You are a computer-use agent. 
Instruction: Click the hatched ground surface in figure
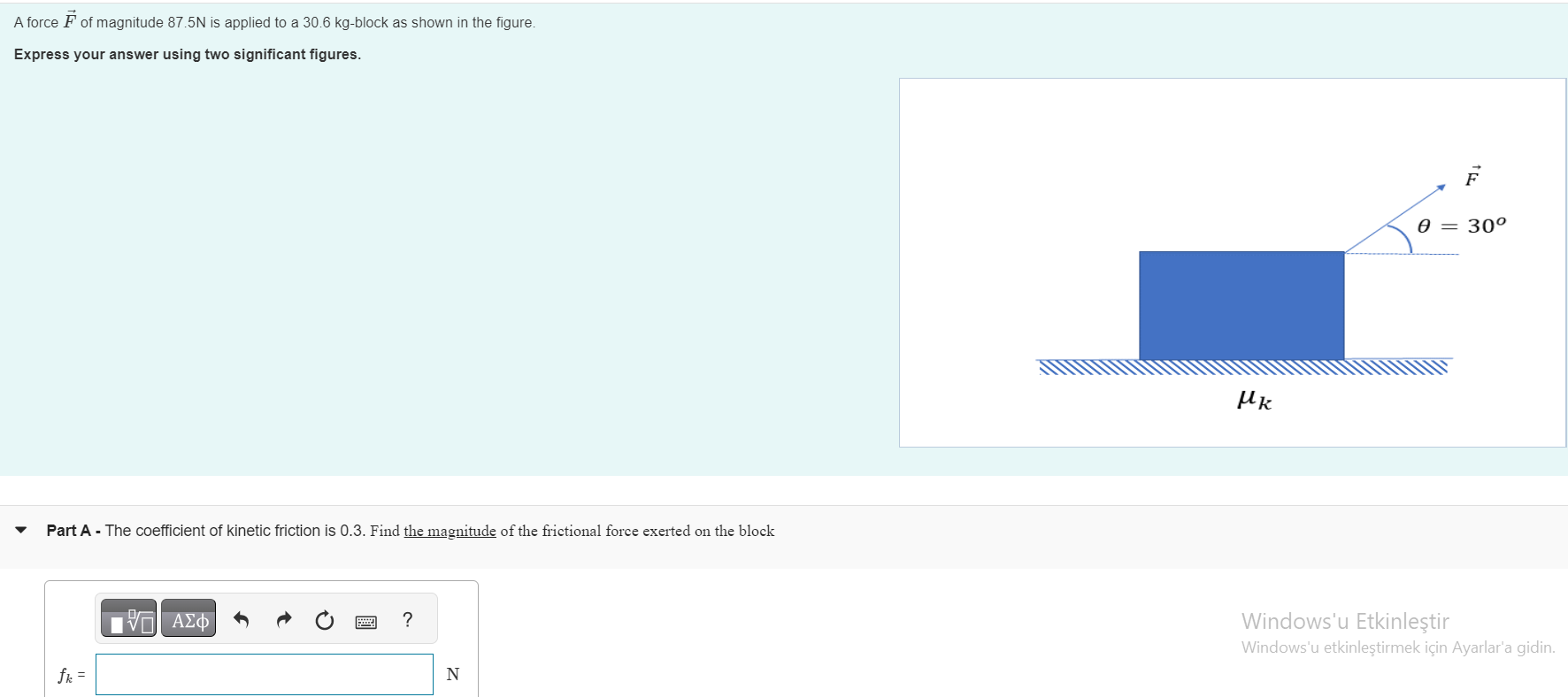click(x=1244, y=367)
